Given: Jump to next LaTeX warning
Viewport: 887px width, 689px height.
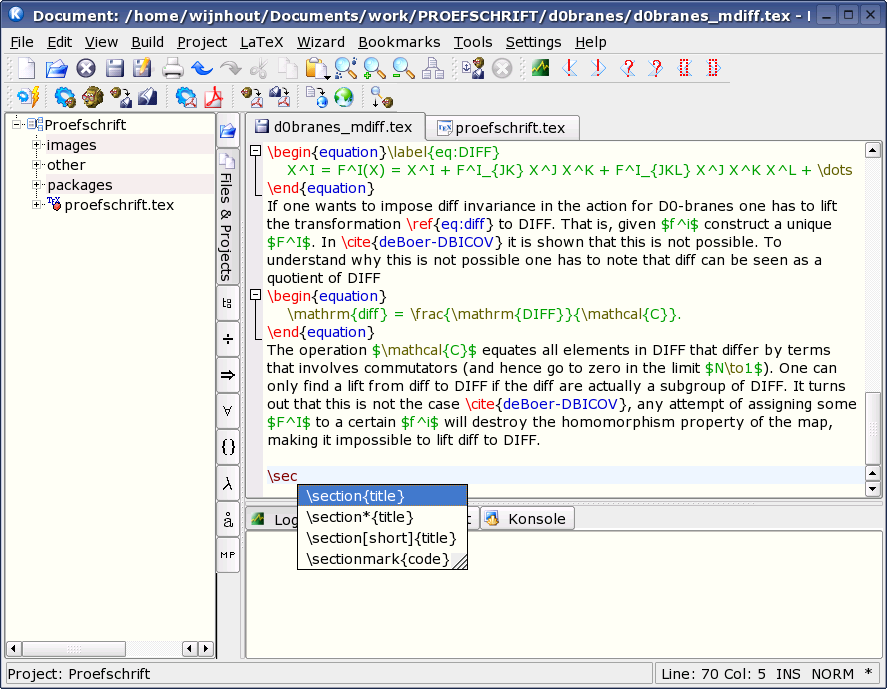Looking at the screenshot, I should 656,68.
